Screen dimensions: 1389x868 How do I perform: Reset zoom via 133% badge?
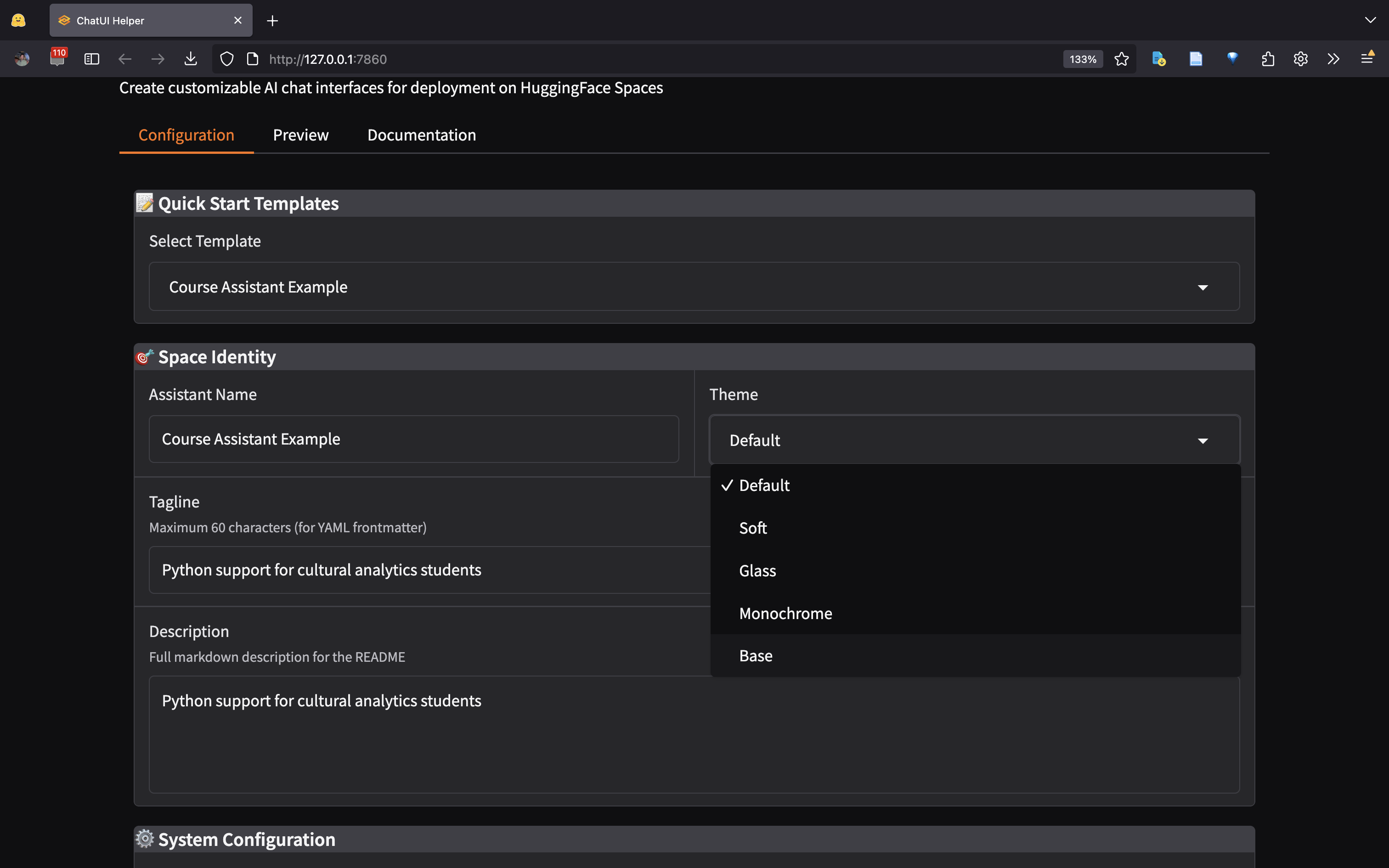1083,59
